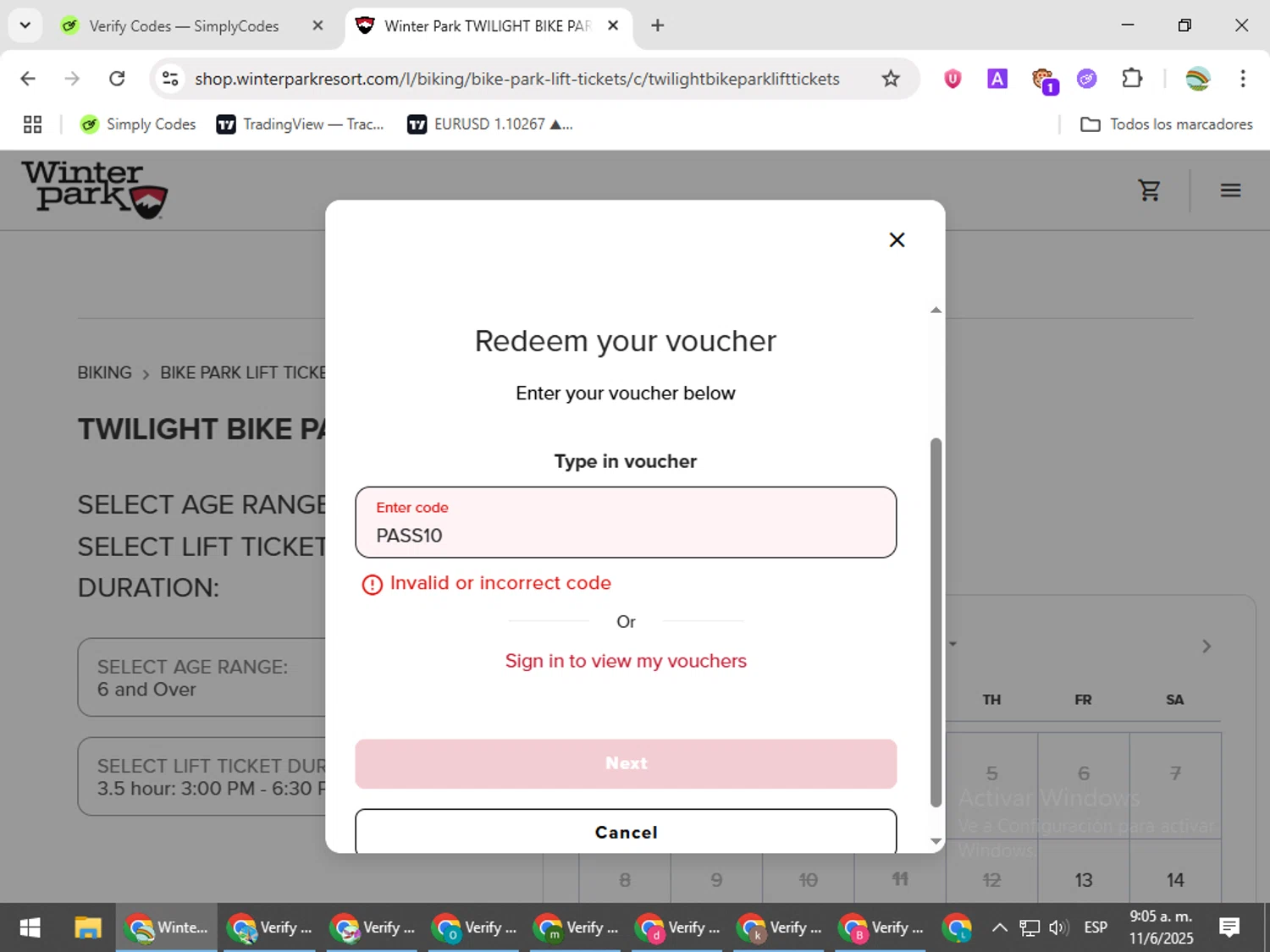Viewport: 1270px width, 952px height.
Task: Click the voucher code input field
Action: [626, 522]
